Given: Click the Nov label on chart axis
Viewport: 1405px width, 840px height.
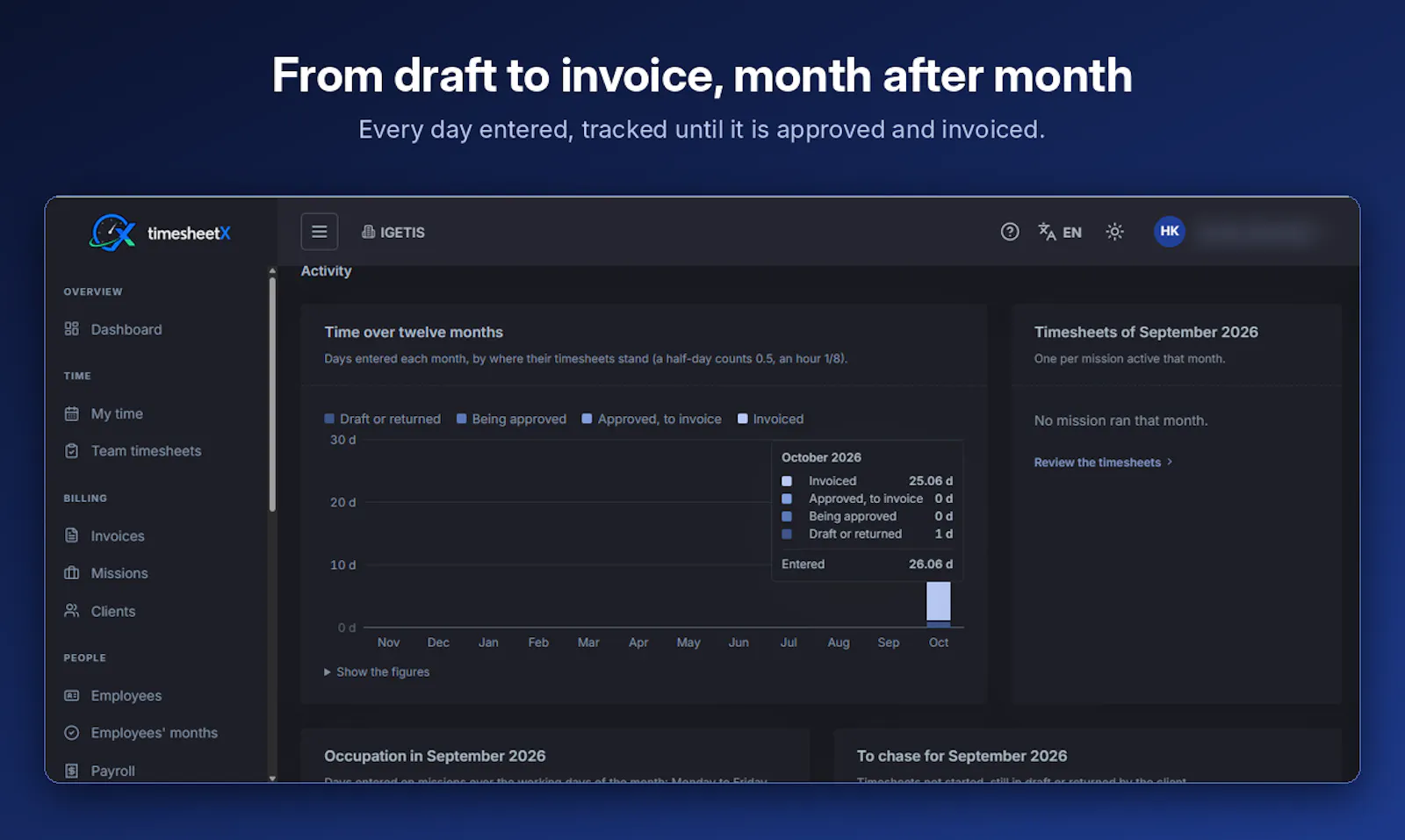Looking at the screenshot, I should click(388, 643).
